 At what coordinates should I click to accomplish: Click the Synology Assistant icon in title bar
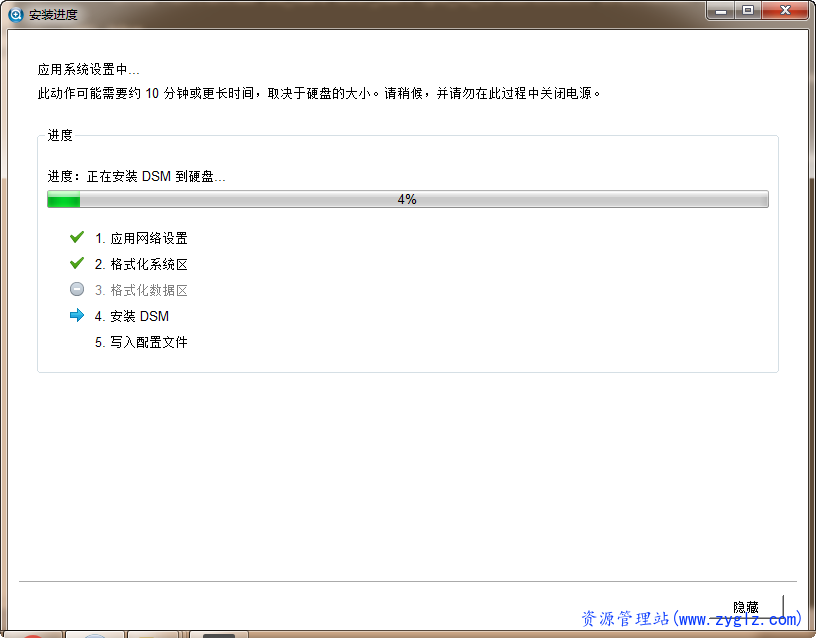click(x=16, y=15)
